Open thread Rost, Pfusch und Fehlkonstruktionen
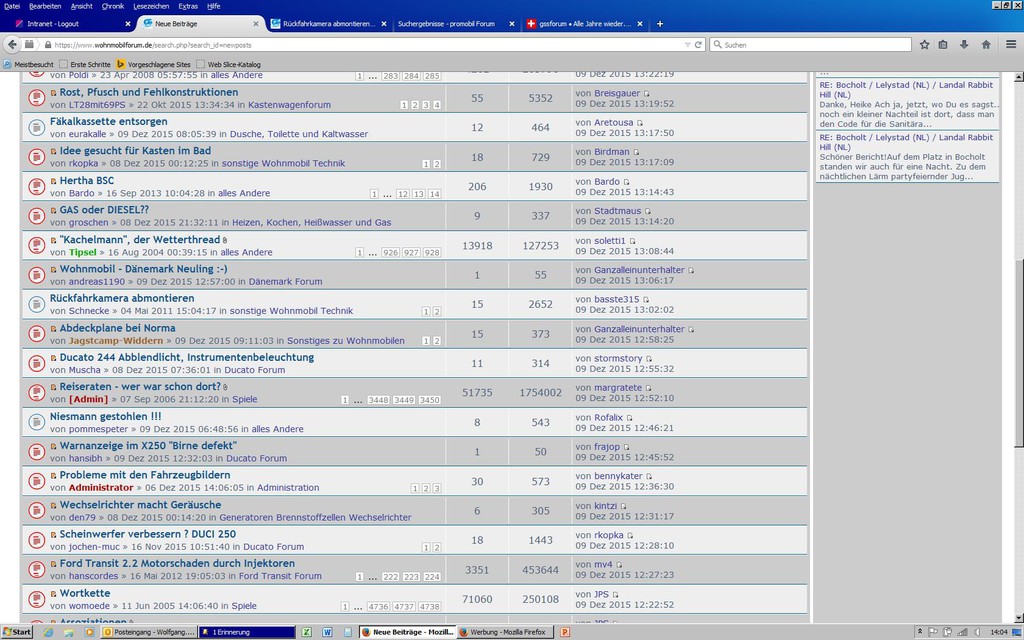Image resolution: width=1024 pixels, height=640 pixels. pyautogui.click(x=149, y=92)
